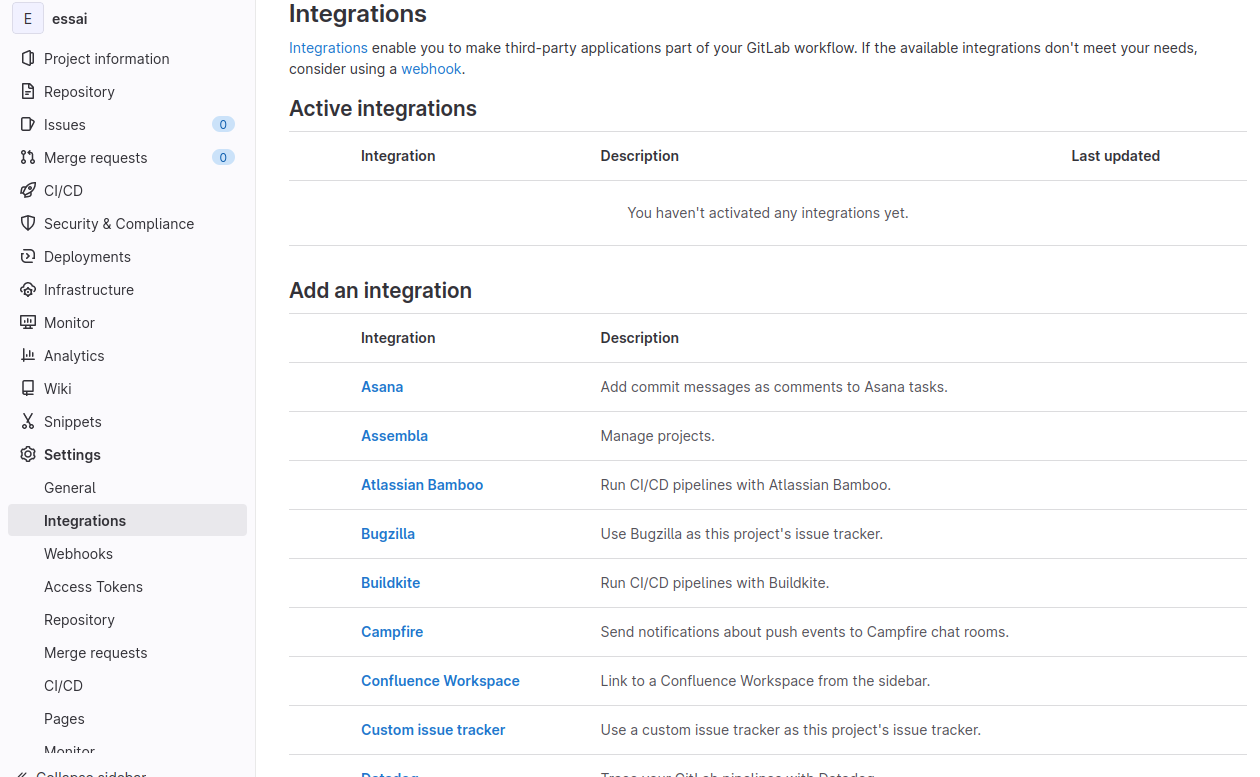Open Confluence Workspace integration settings
Screen dimensions: 1260x777
click(x=440, y=681)
